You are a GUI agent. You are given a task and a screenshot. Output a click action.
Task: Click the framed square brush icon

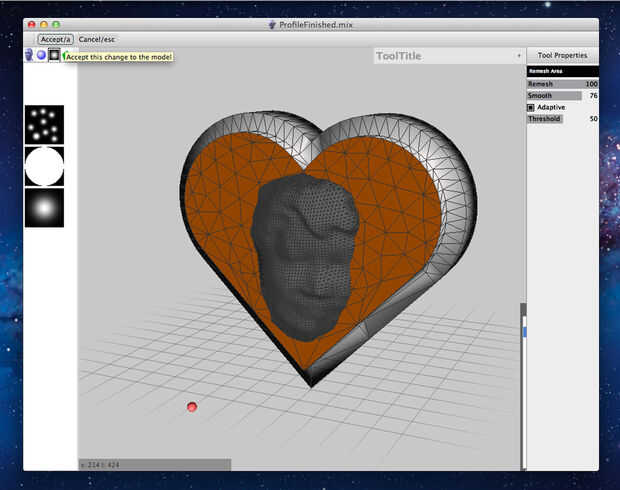(54, 55)
